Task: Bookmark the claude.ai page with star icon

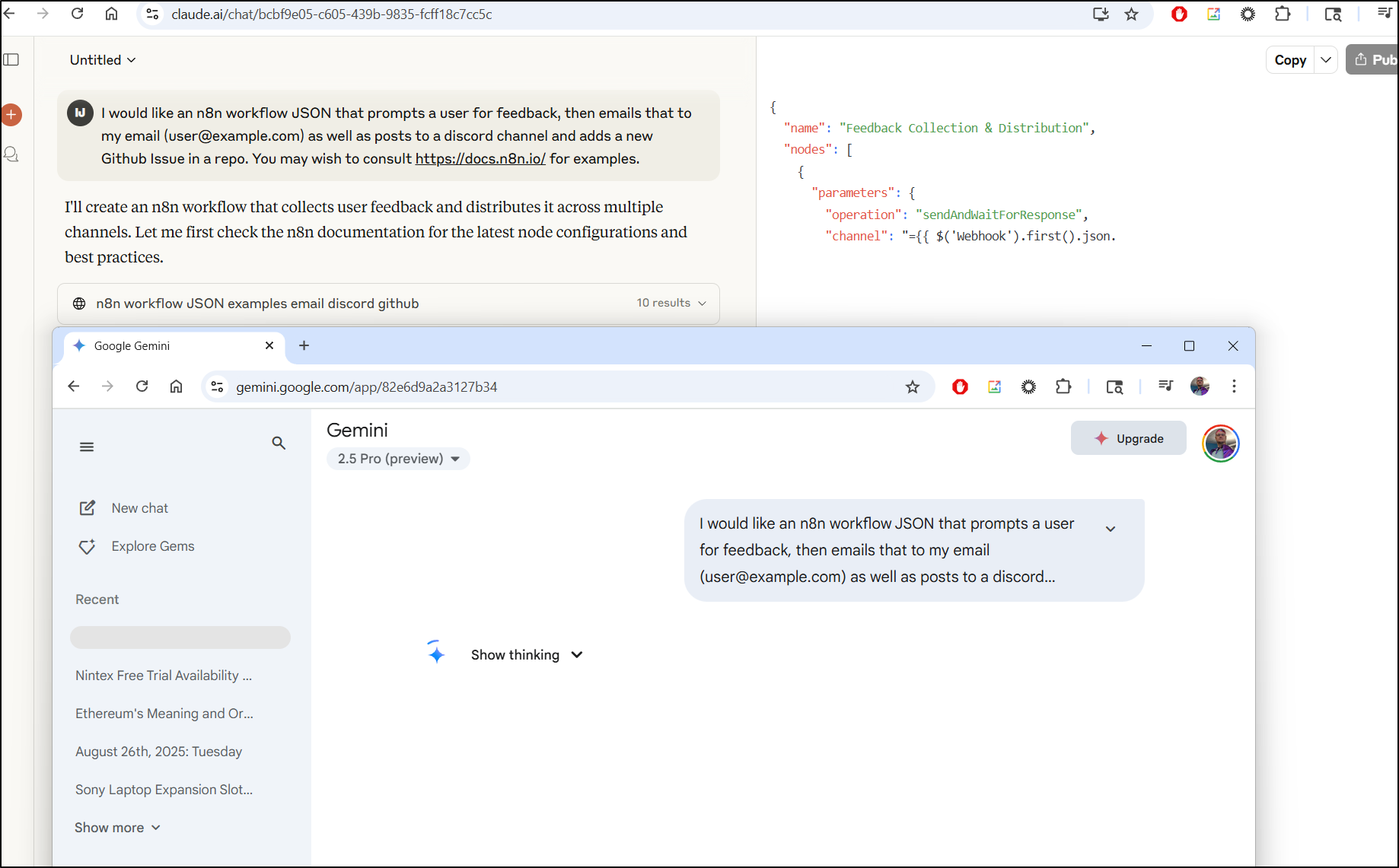Action: coord(1132,14)
